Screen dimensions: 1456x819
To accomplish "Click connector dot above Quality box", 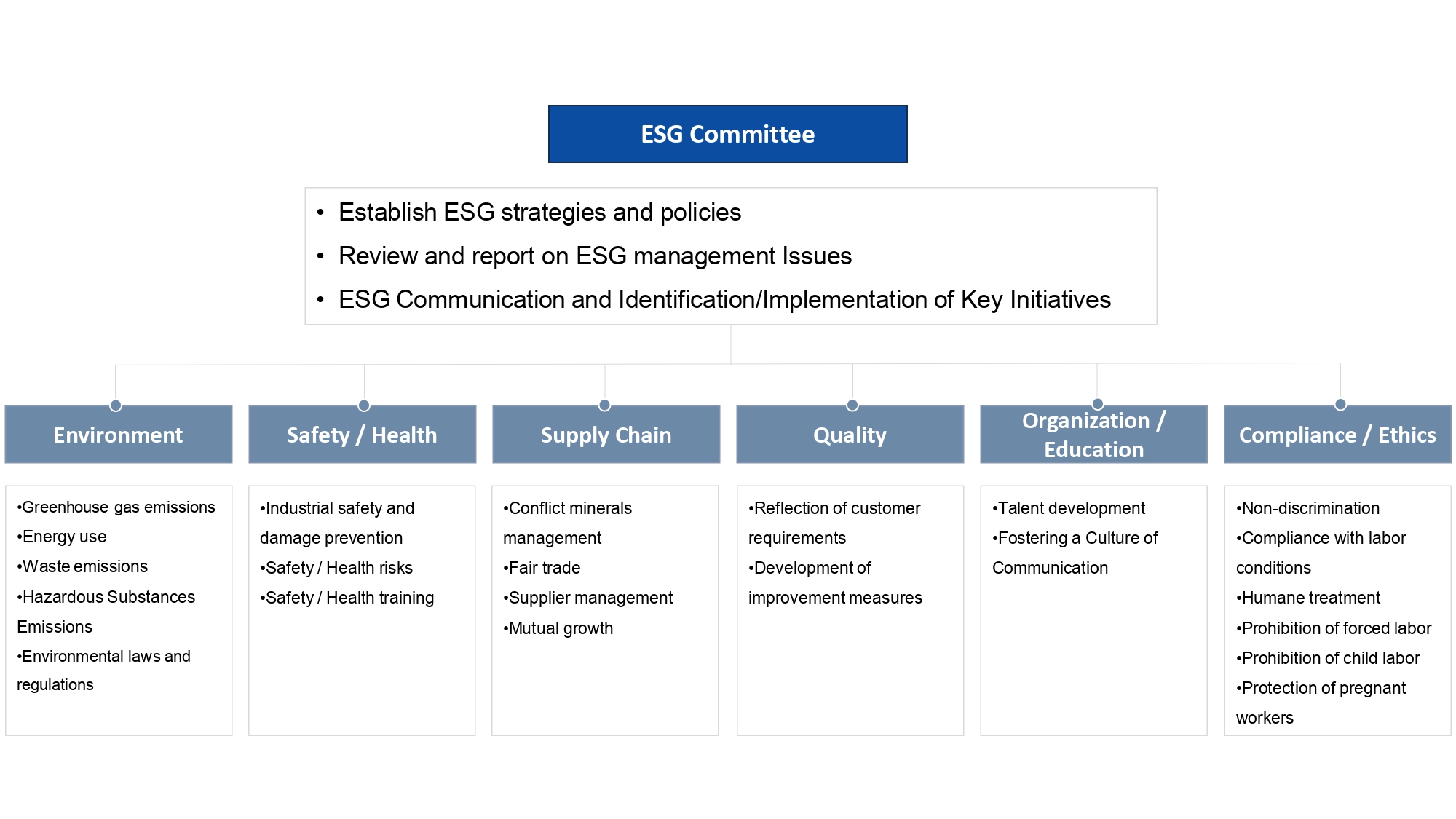I will (x=852, y=405).
